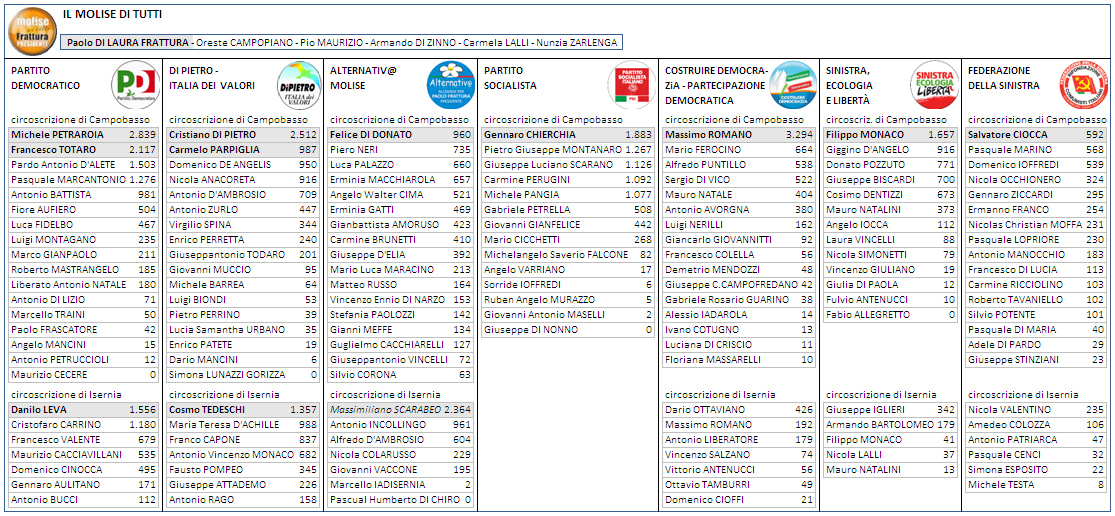Viewport: 1115px width, 516px height.
Task: Click the Federazione della Sinistra emblem
Action: click(1083, 84)
